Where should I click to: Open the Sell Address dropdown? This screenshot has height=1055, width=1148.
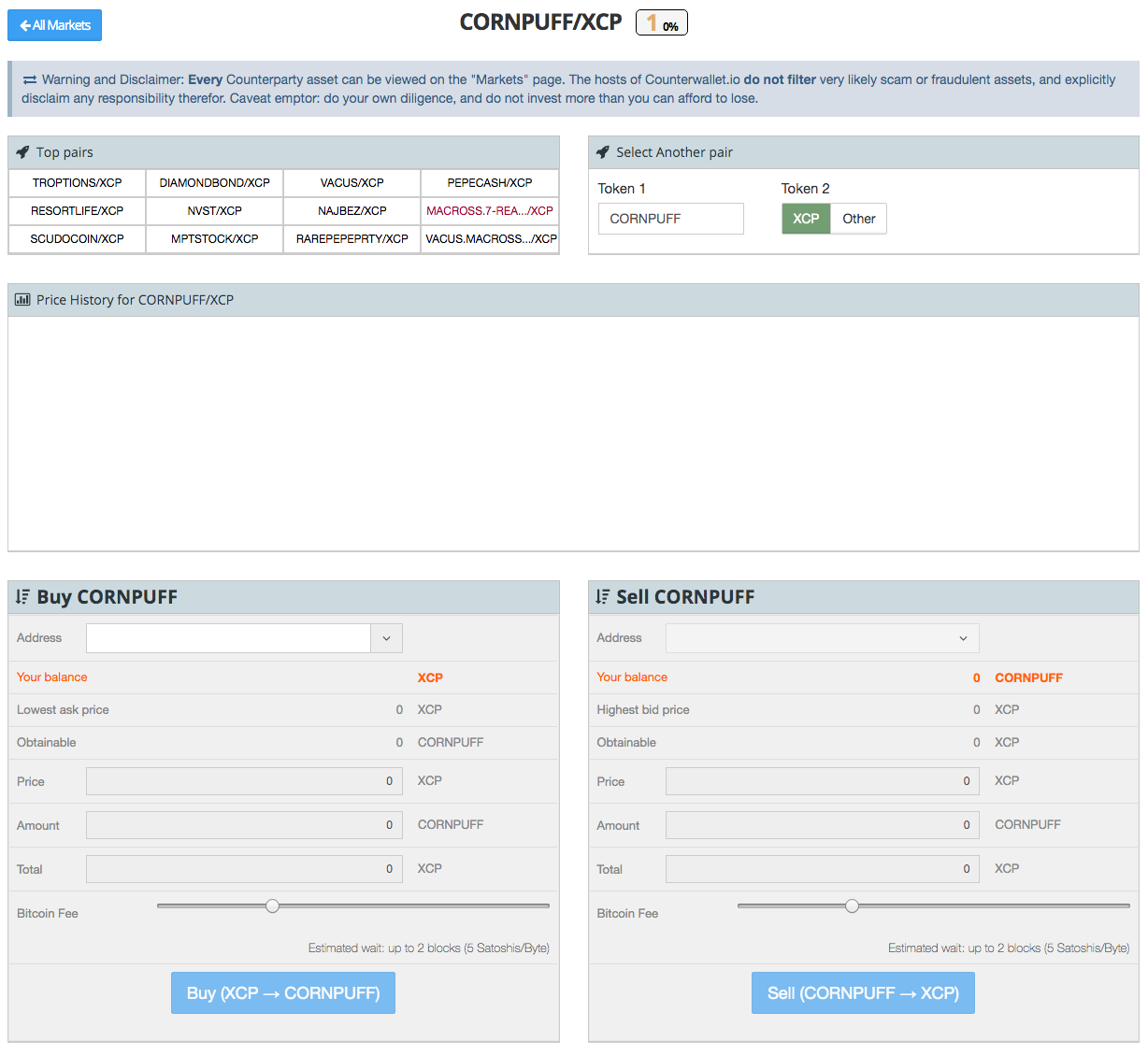coord(823,638)
